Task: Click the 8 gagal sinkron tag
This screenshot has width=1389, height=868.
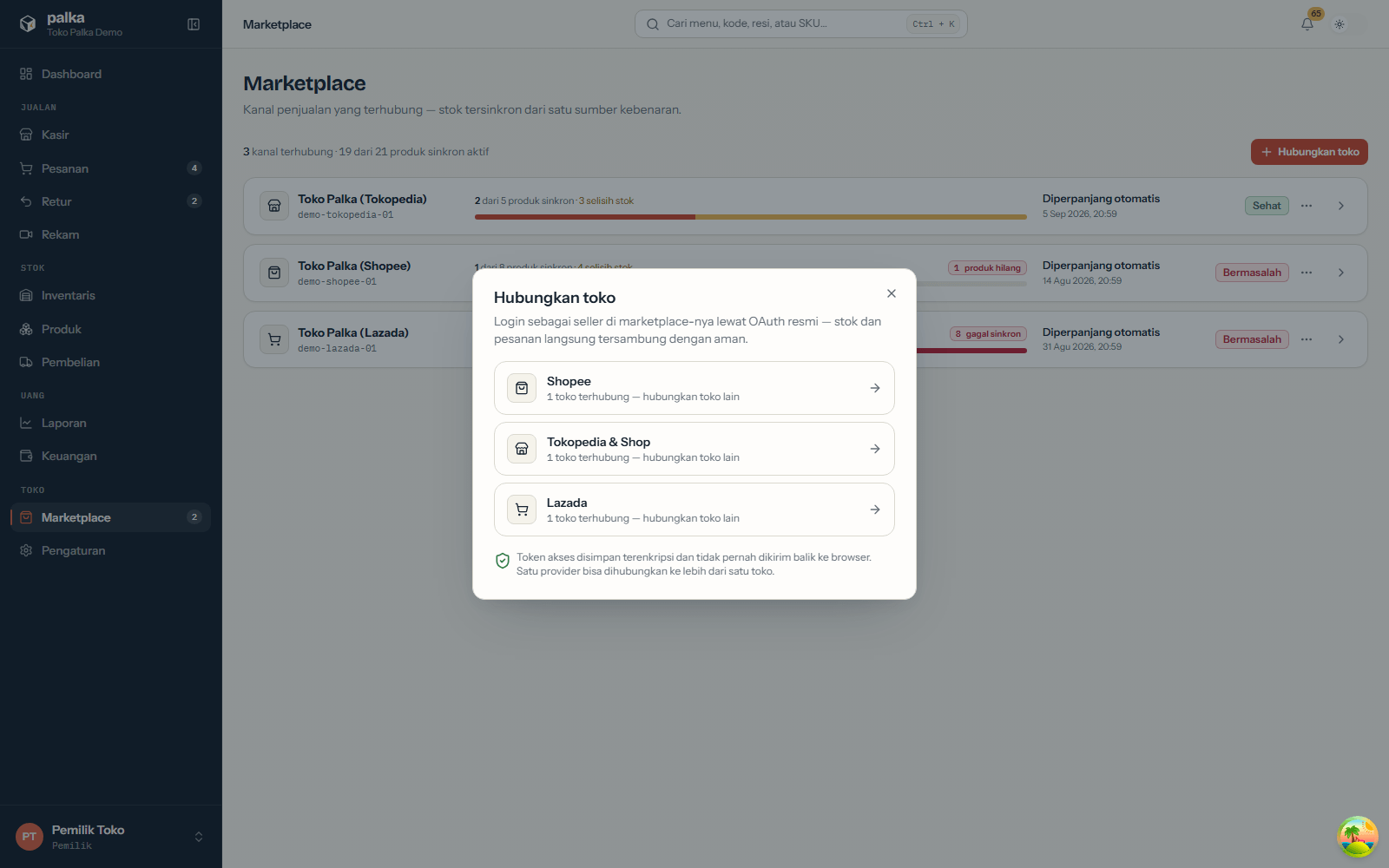Action: [988, 334]
